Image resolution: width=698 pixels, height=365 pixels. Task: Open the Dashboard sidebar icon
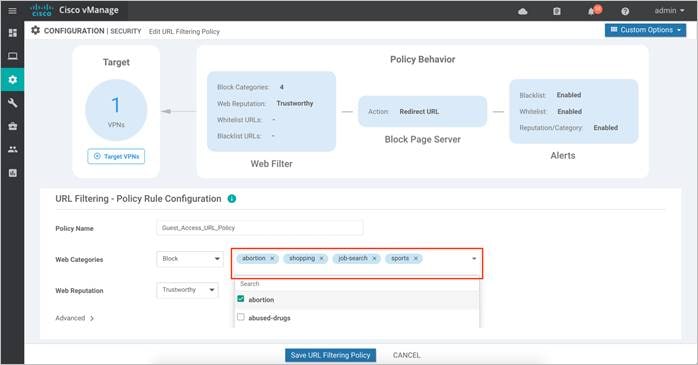12,33
